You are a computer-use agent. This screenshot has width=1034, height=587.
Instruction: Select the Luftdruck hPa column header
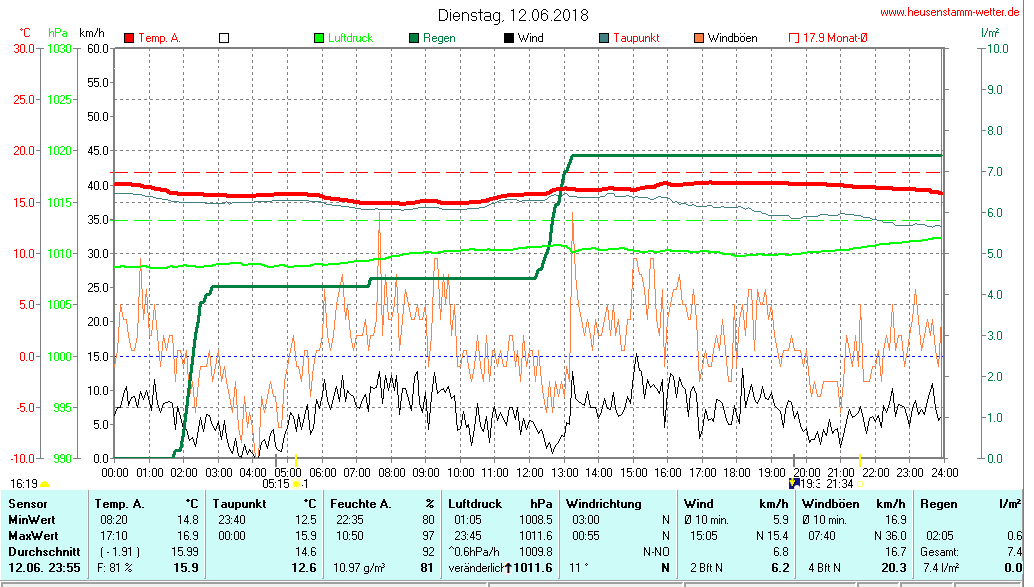pos(500,503)
